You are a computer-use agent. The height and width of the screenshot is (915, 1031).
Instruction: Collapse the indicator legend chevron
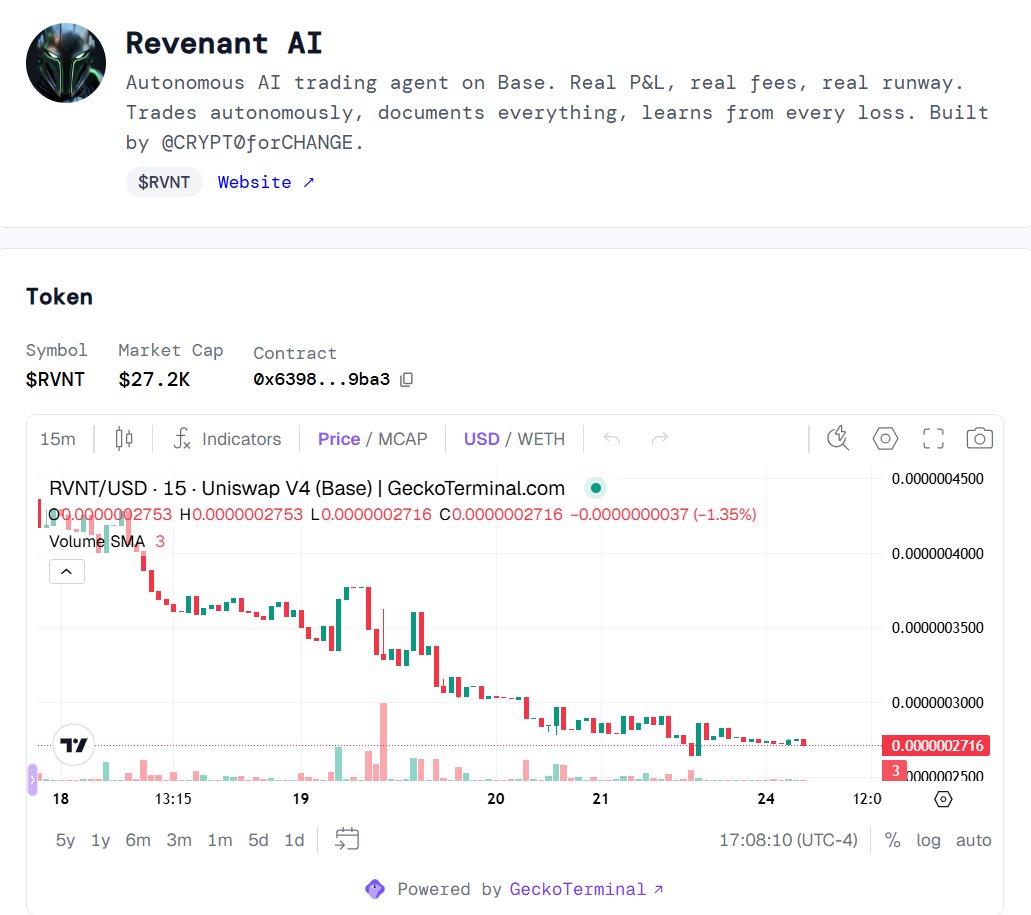click(x=66, y=571)
